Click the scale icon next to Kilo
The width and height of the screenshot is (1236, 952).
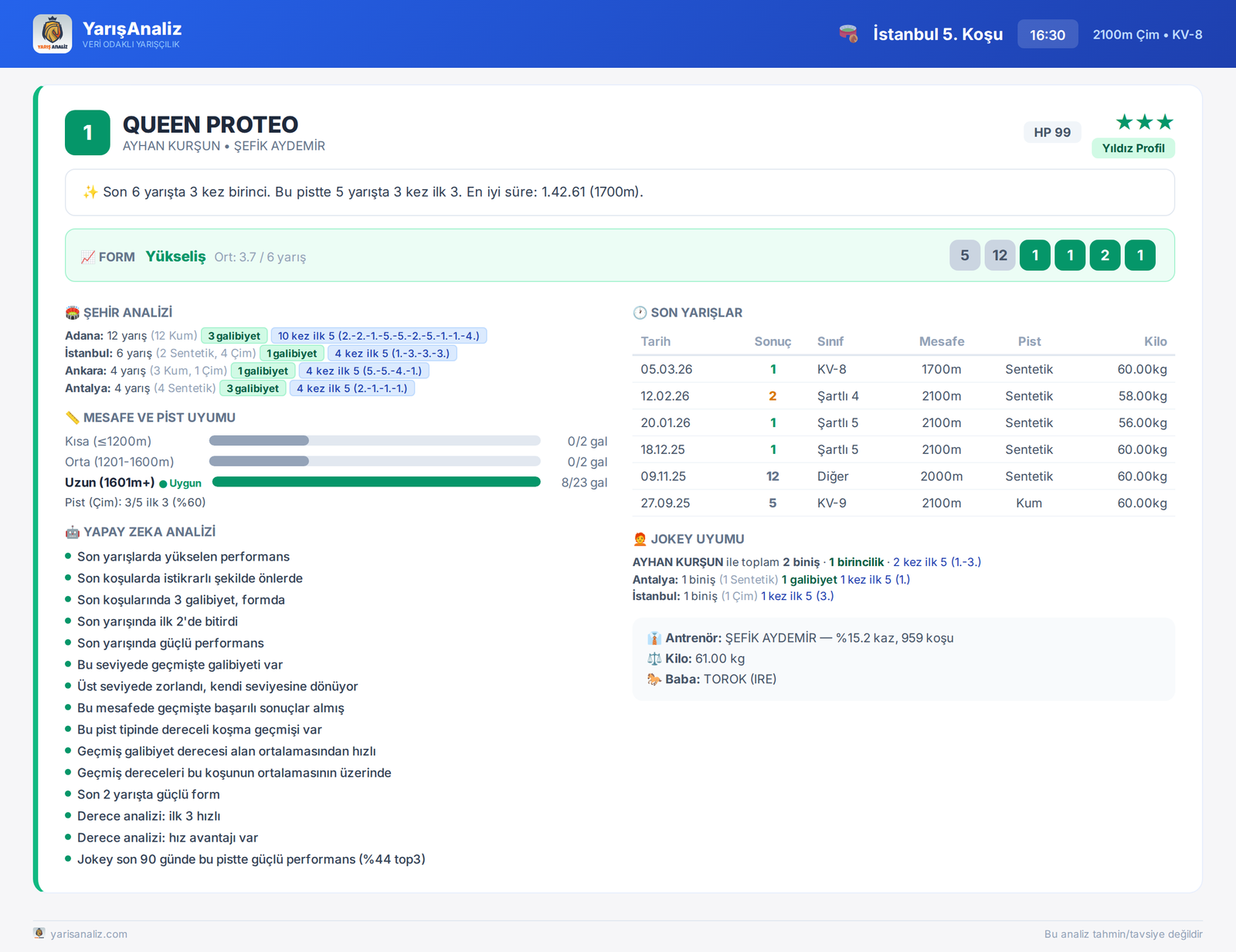tap(654, 659)
